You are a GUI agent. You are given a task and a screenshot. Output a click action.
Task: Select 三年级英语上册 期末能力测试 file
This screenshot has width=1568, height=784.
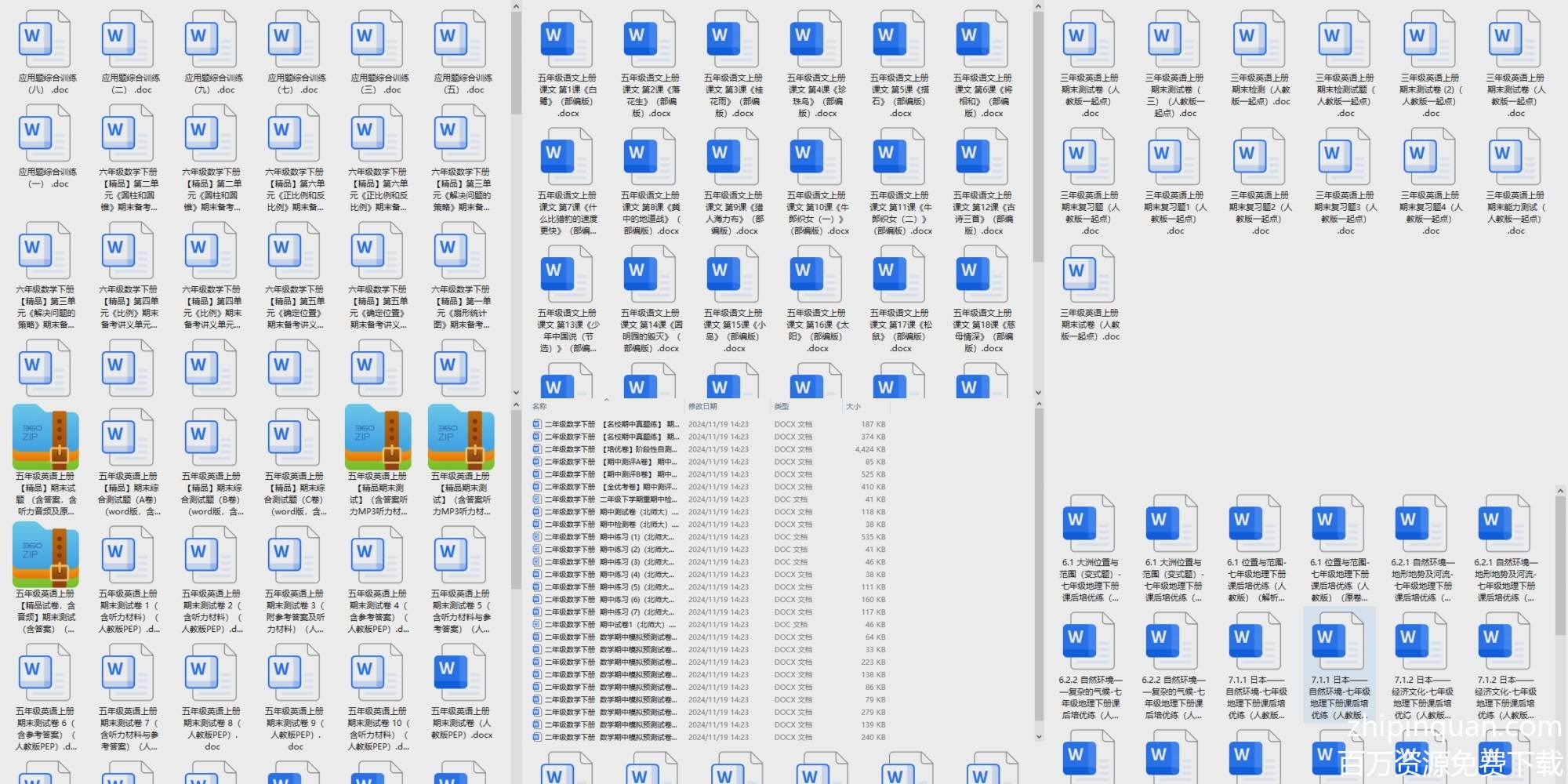1515,158
